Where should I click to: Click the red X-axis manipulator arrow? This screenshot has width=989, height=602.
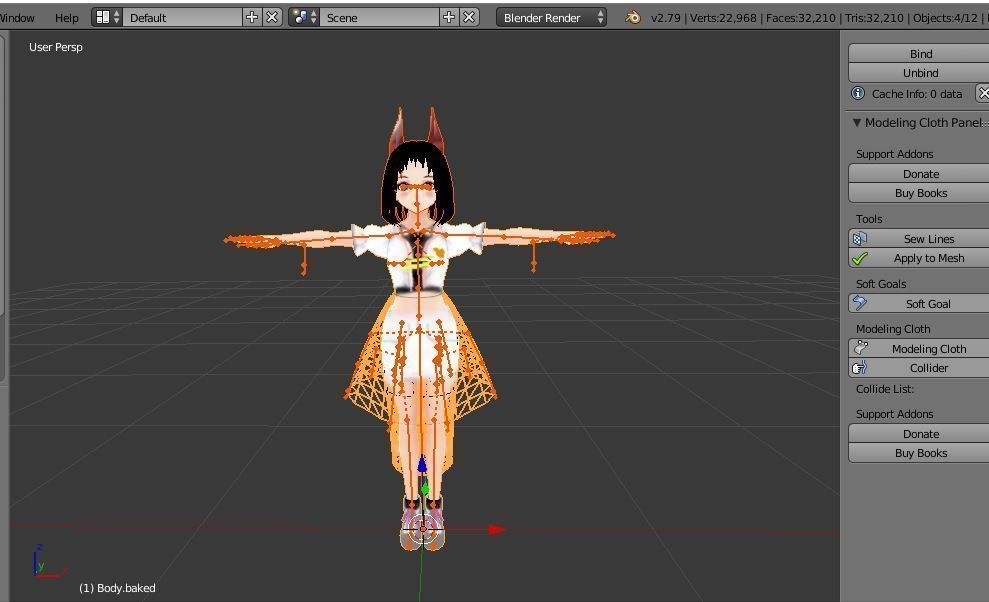pos(498,529)
